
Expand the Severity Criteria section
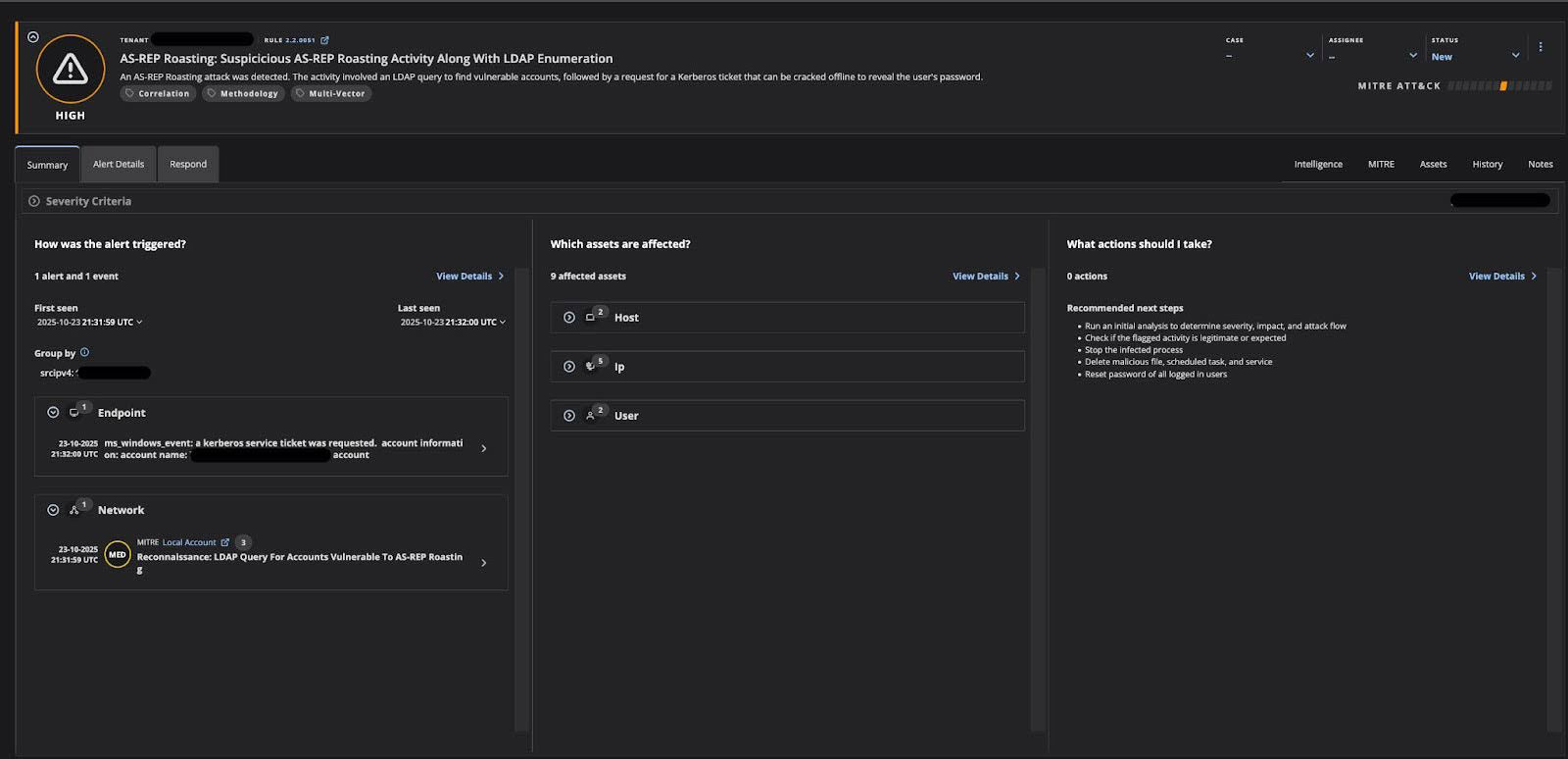click(34, 201)
